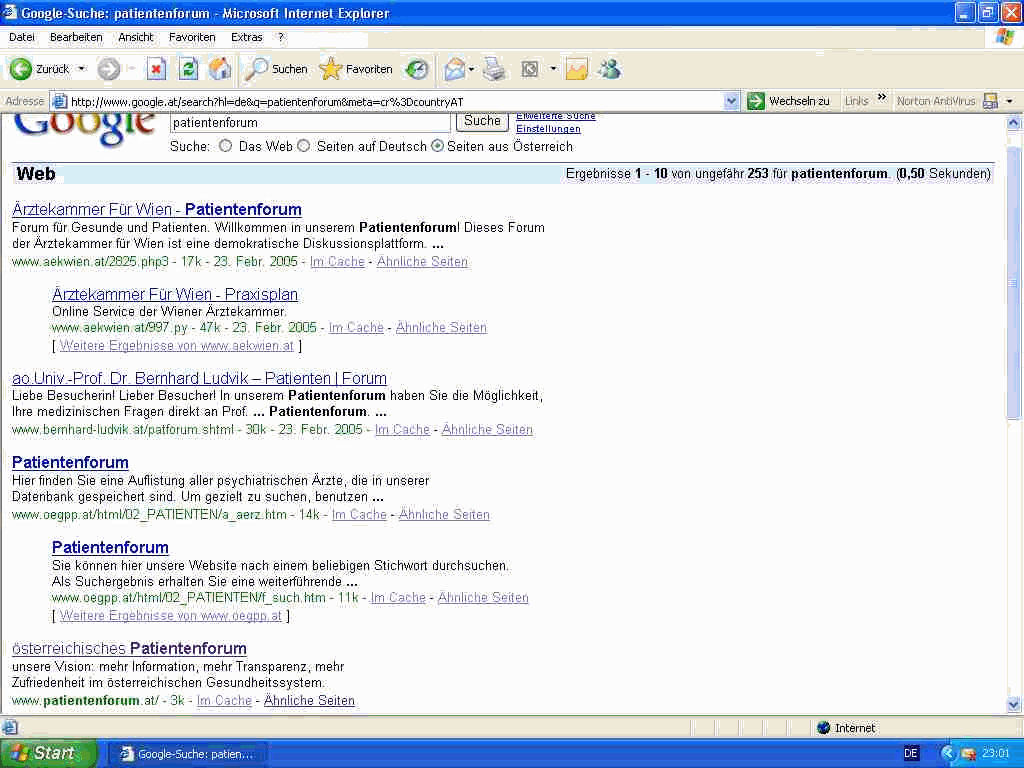Screen dimensions: 1024x768
Task: Open Ärztekammer Für Wien - Praxisplan result
Action: 175,294
